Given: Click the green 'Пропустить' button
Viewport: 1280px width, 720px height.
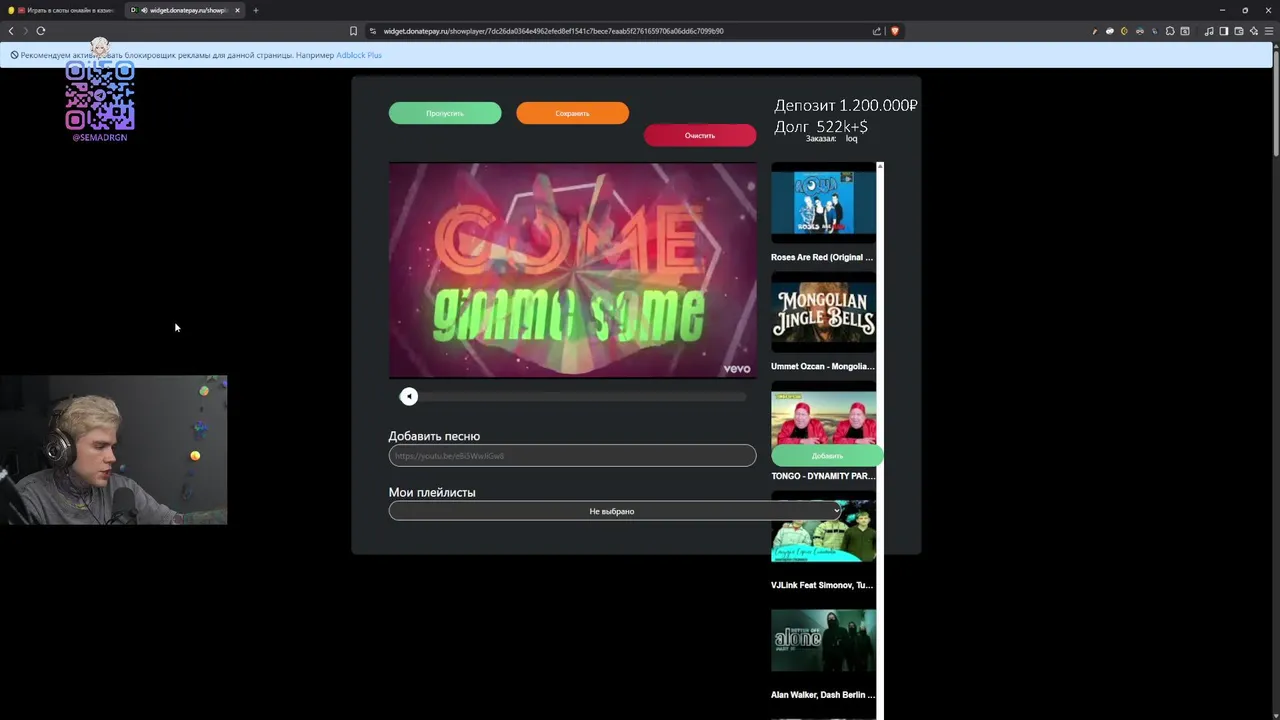Looking at the screenshot, I should [445, 113].
